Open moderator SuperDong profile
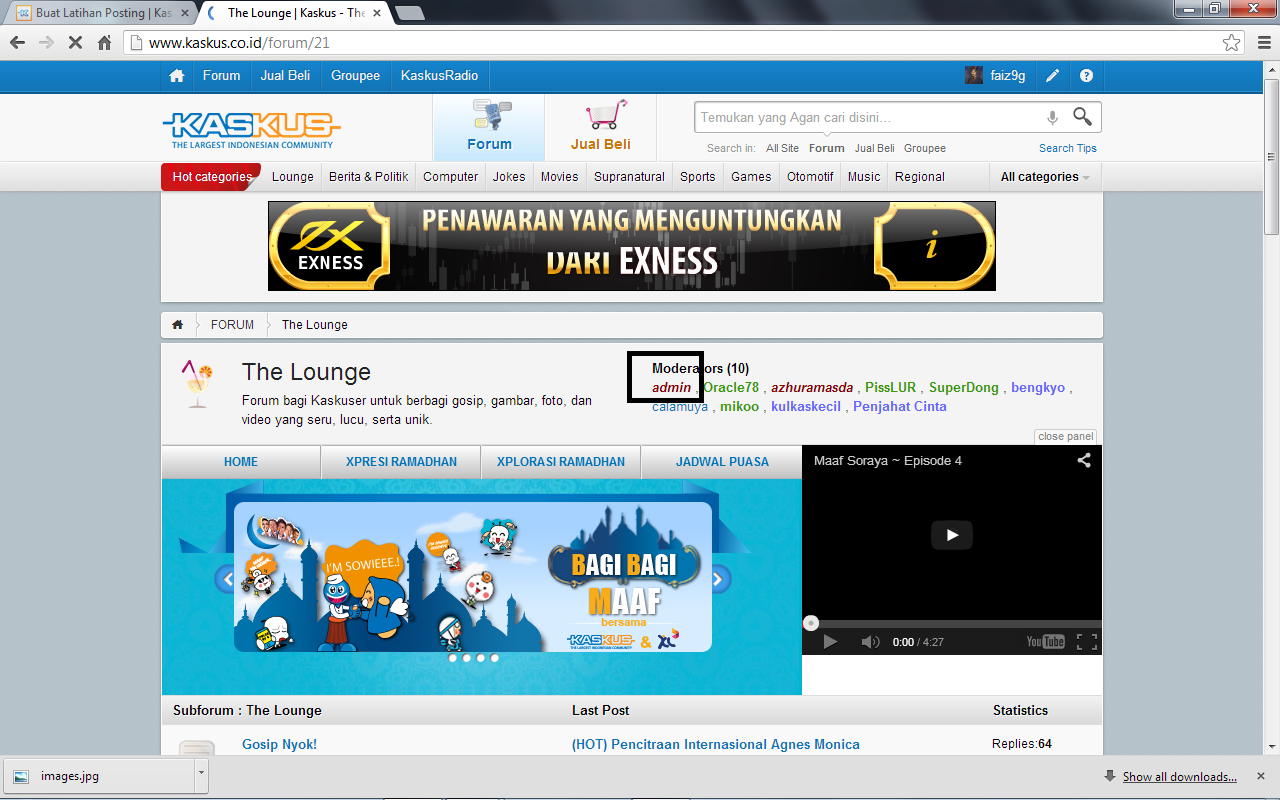1280x800 pixels. (x=963, y=388)
